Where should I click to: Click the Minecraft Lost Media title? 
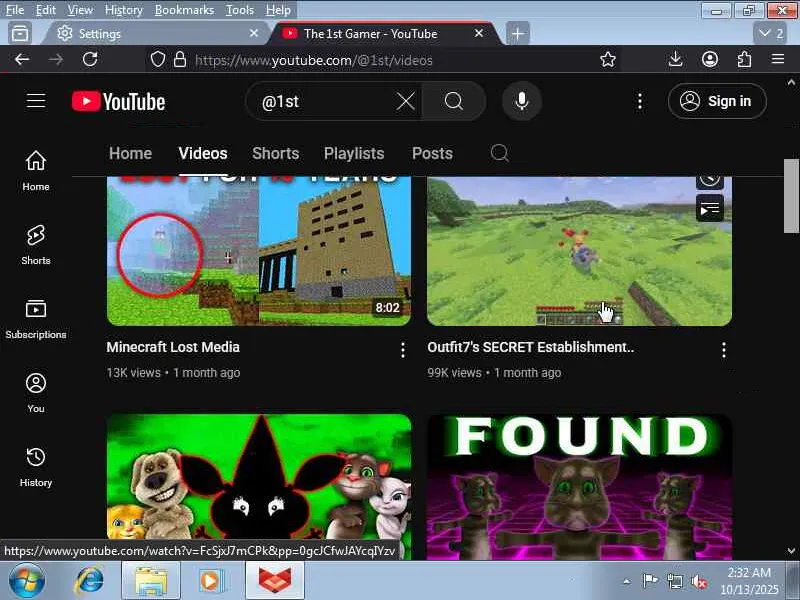click(x=173, y=347)
